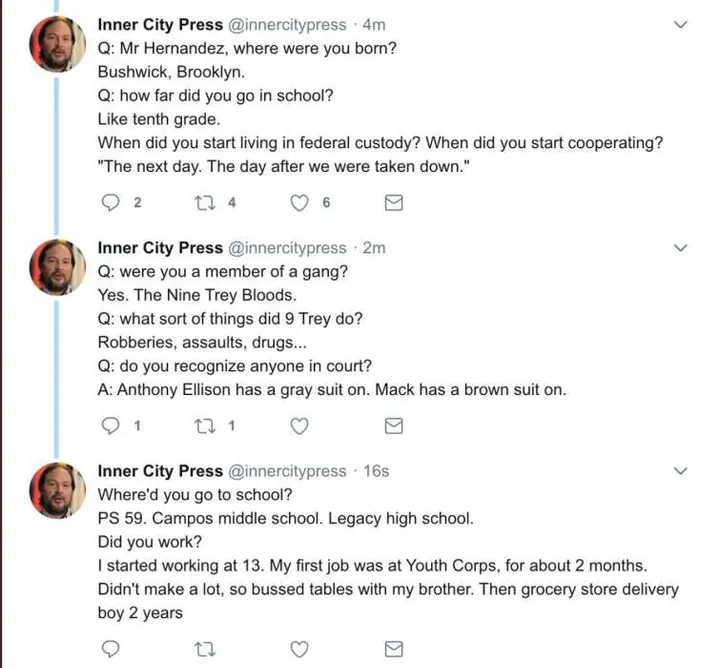The width and height of the screenshot is (720, 668).
Task: Retweet the tweet posted 4m ago
Action: 202,203
